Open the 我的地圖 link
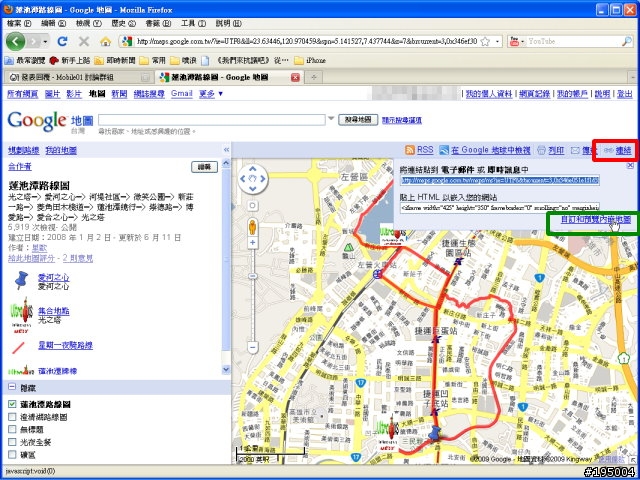The width and height of the screenshot is (640, 480). click(x=61, y=150)
